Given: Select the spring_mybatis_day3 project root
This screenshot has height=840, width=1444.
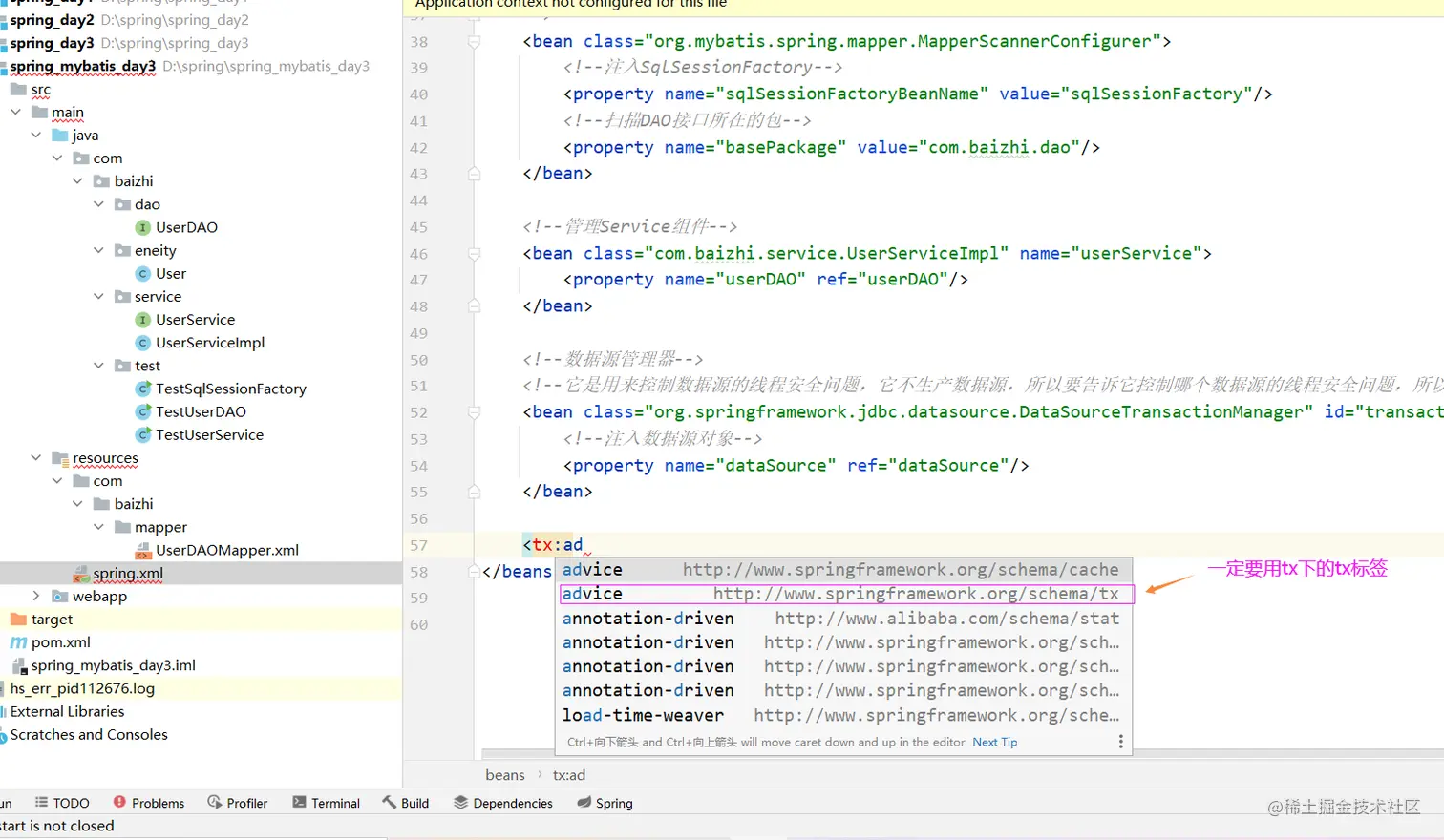Looking at the screenshot, I should point(82,66).
